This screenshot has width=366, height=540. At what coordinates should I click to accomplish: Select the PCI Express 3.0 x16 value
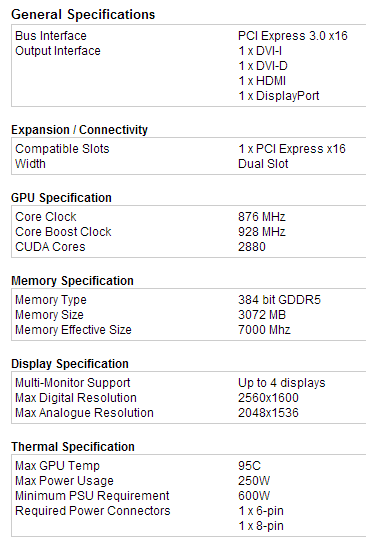293,36
